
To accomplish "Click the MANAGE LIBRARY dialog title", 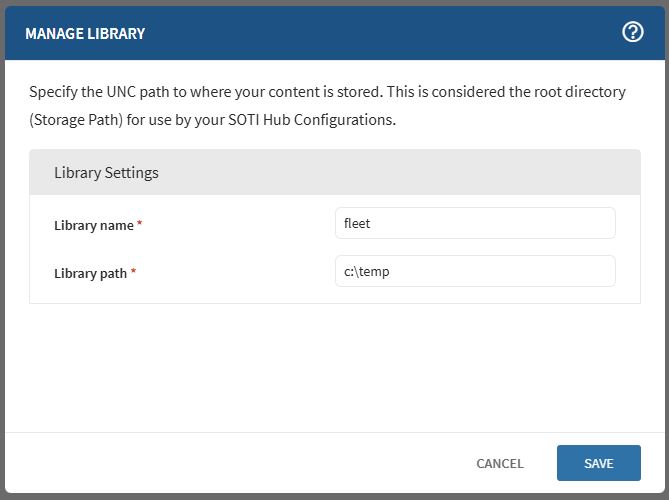I will coord(85,34).
